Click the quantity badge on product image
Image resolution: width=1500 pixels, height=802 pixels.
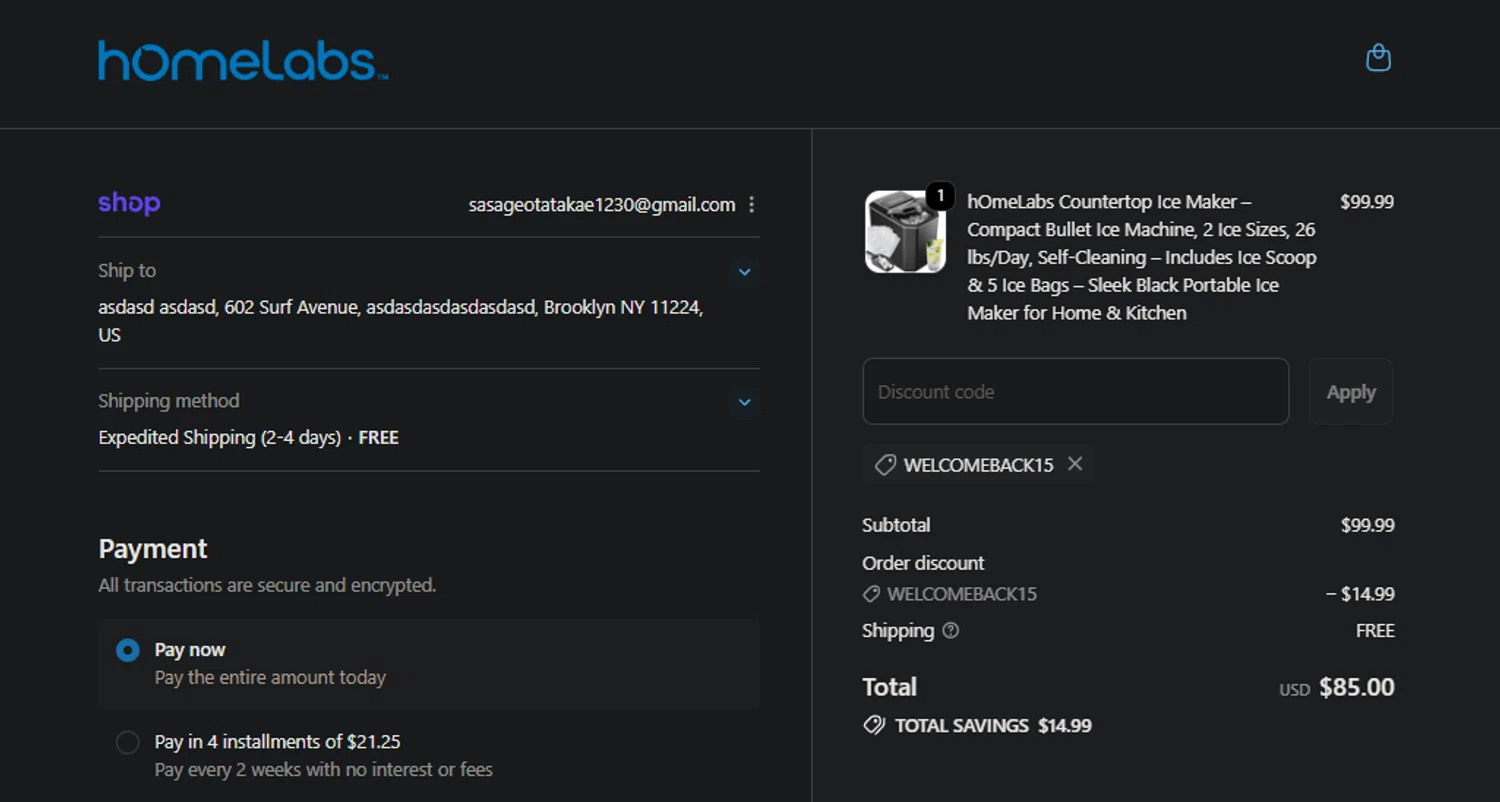[939, 195]
